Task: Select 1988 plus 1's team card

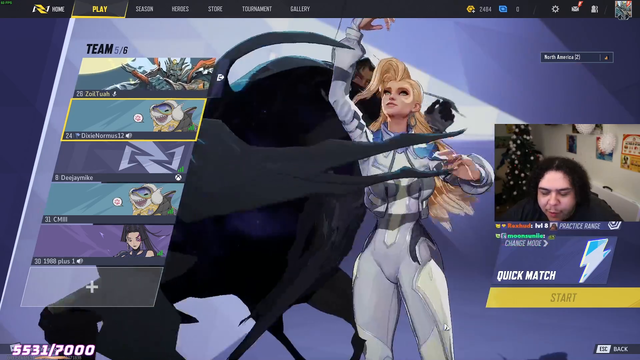Action: pos(102,245)
